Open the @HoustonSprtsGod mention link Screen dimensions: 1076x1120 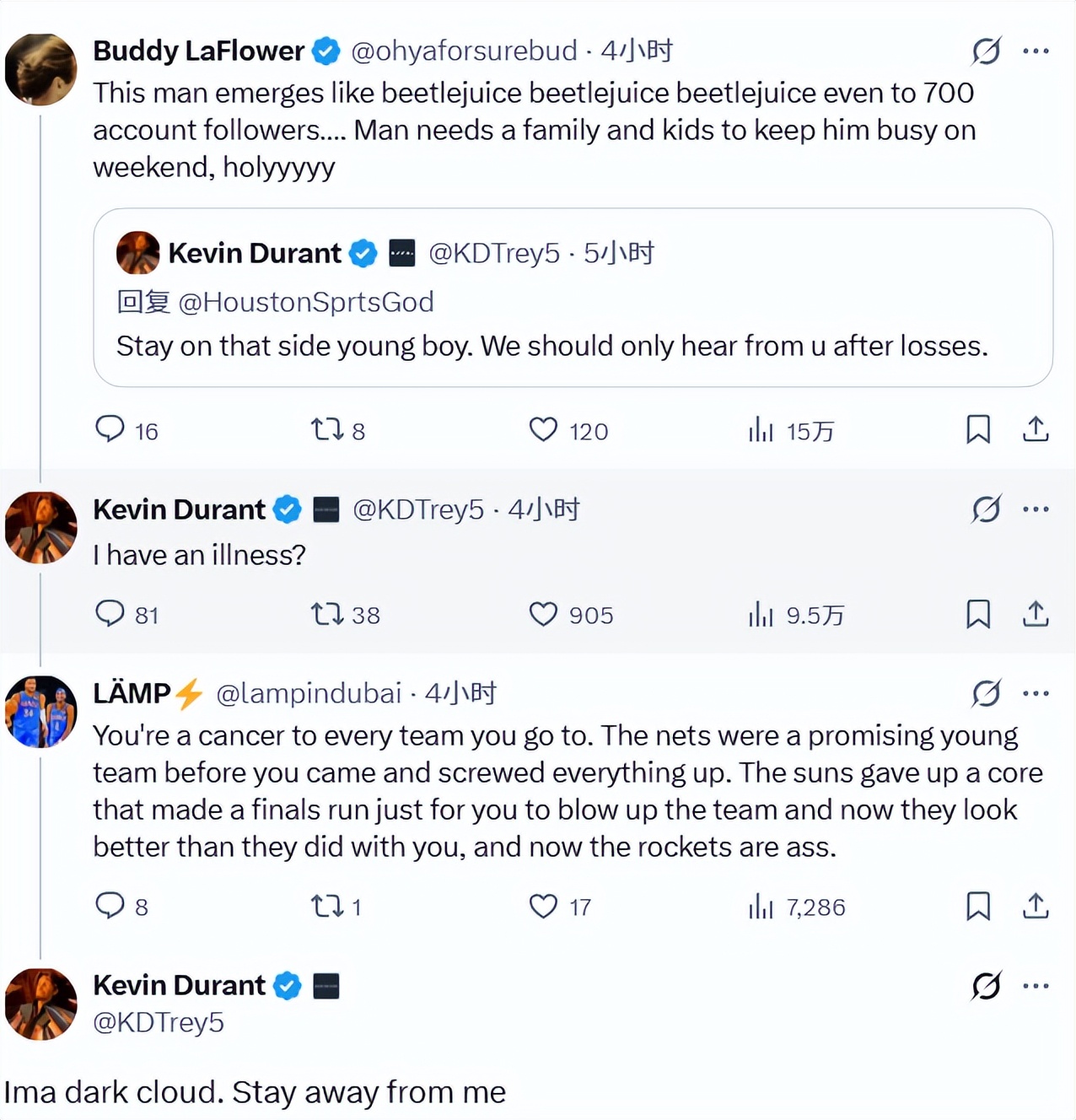coord(306,302)
